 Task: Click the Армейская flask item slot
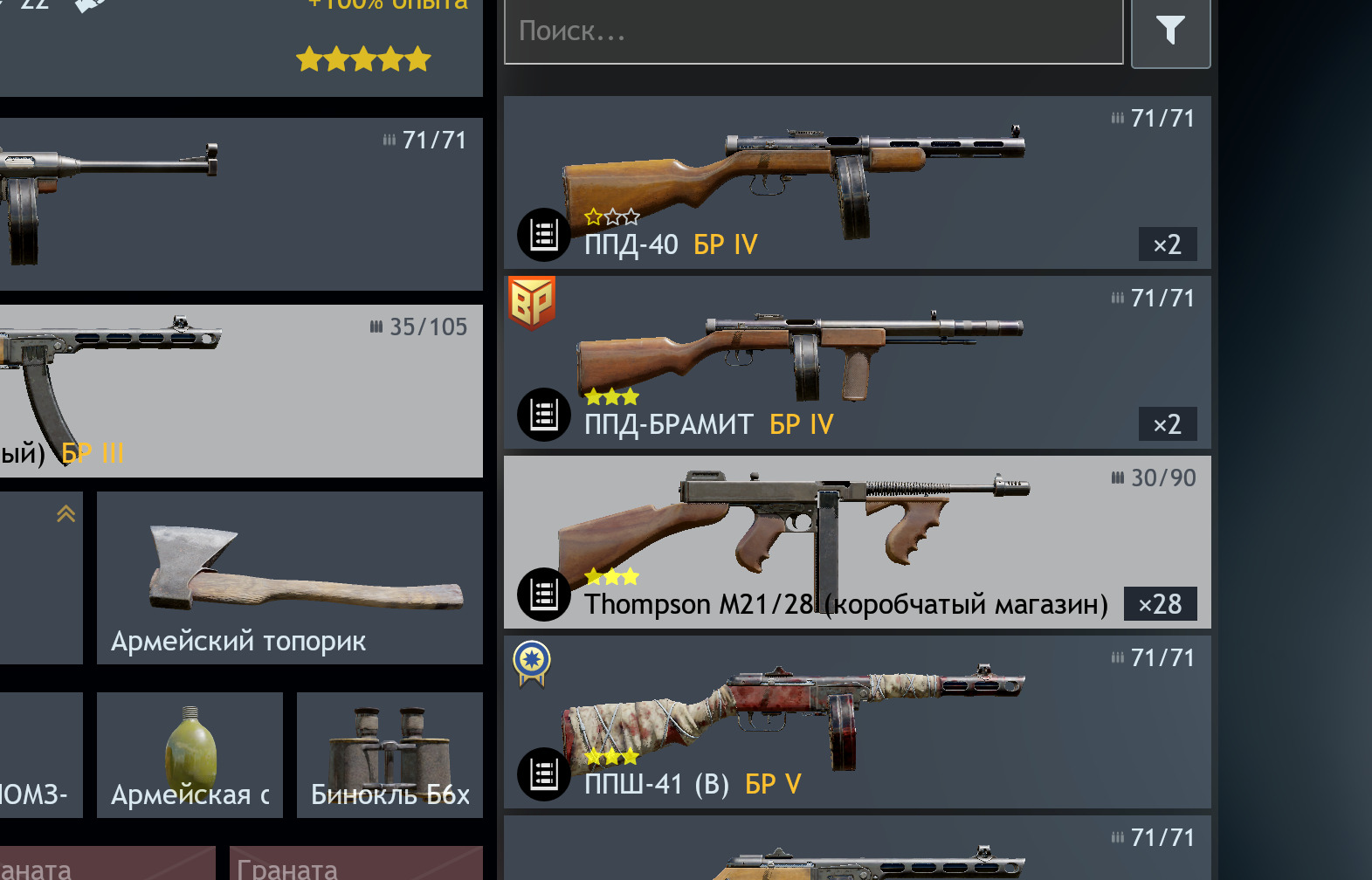[x=190, y=755]
